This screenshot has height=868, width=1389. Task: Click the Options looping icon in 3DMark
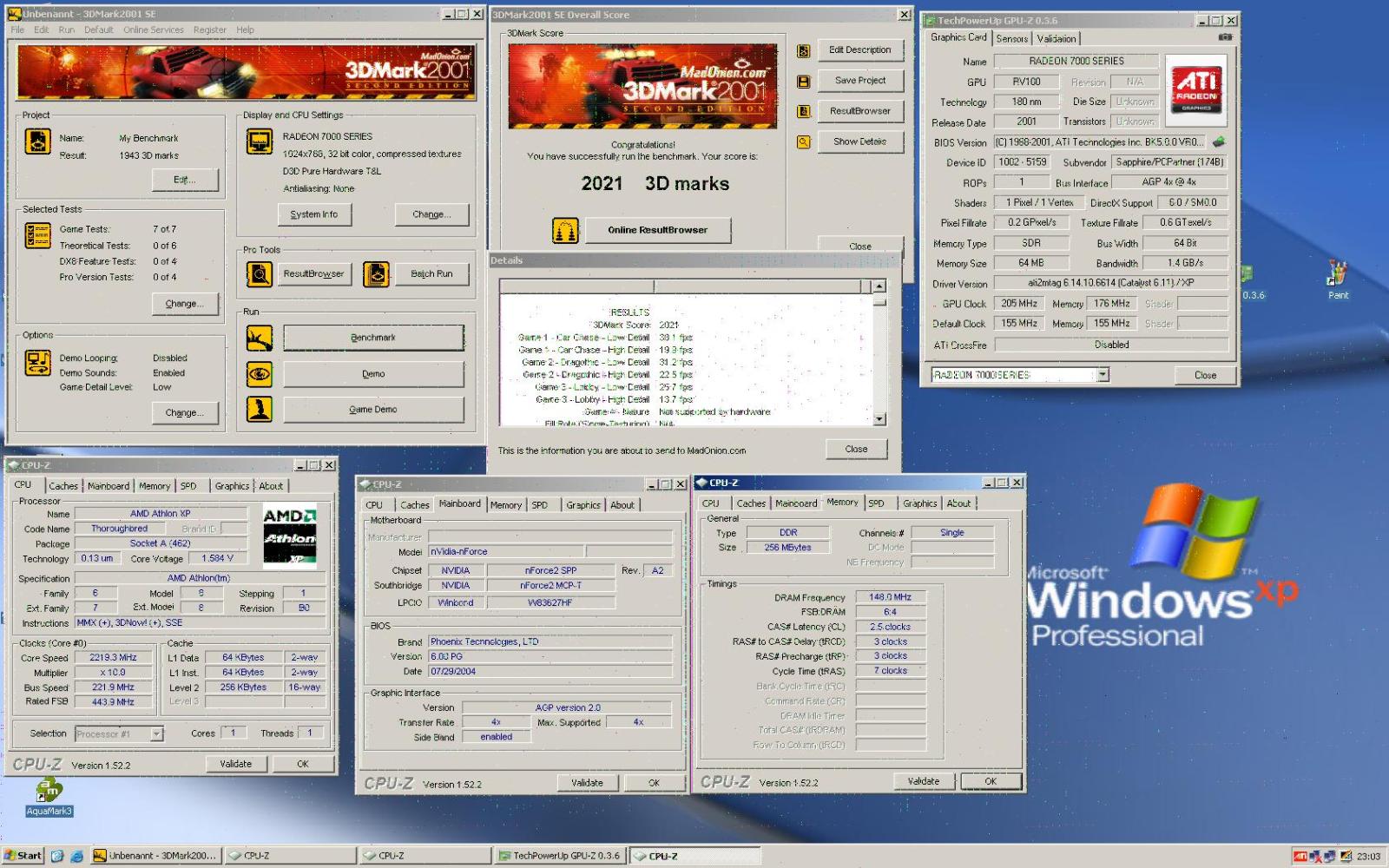pos(37,363)
